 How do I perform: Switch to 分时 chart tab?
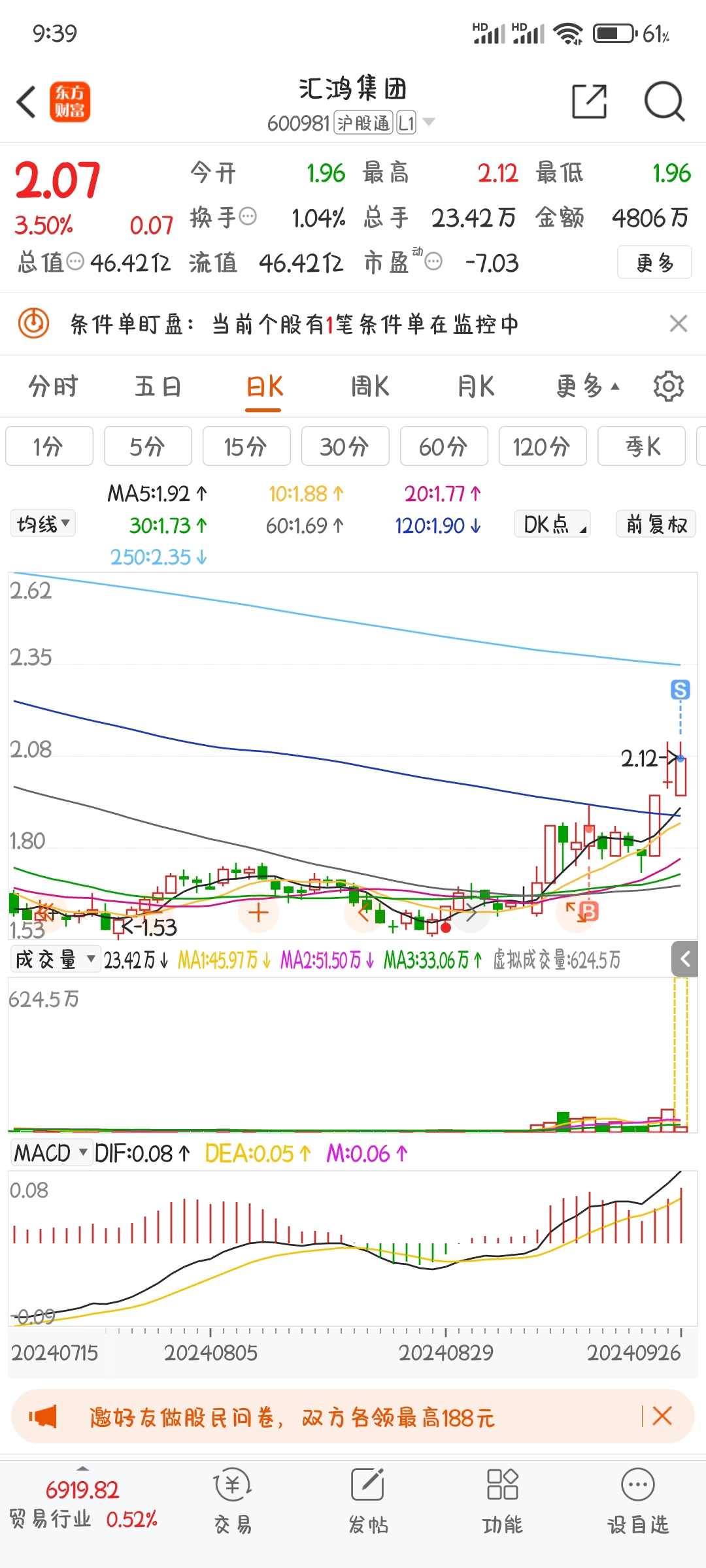(53, 386)
